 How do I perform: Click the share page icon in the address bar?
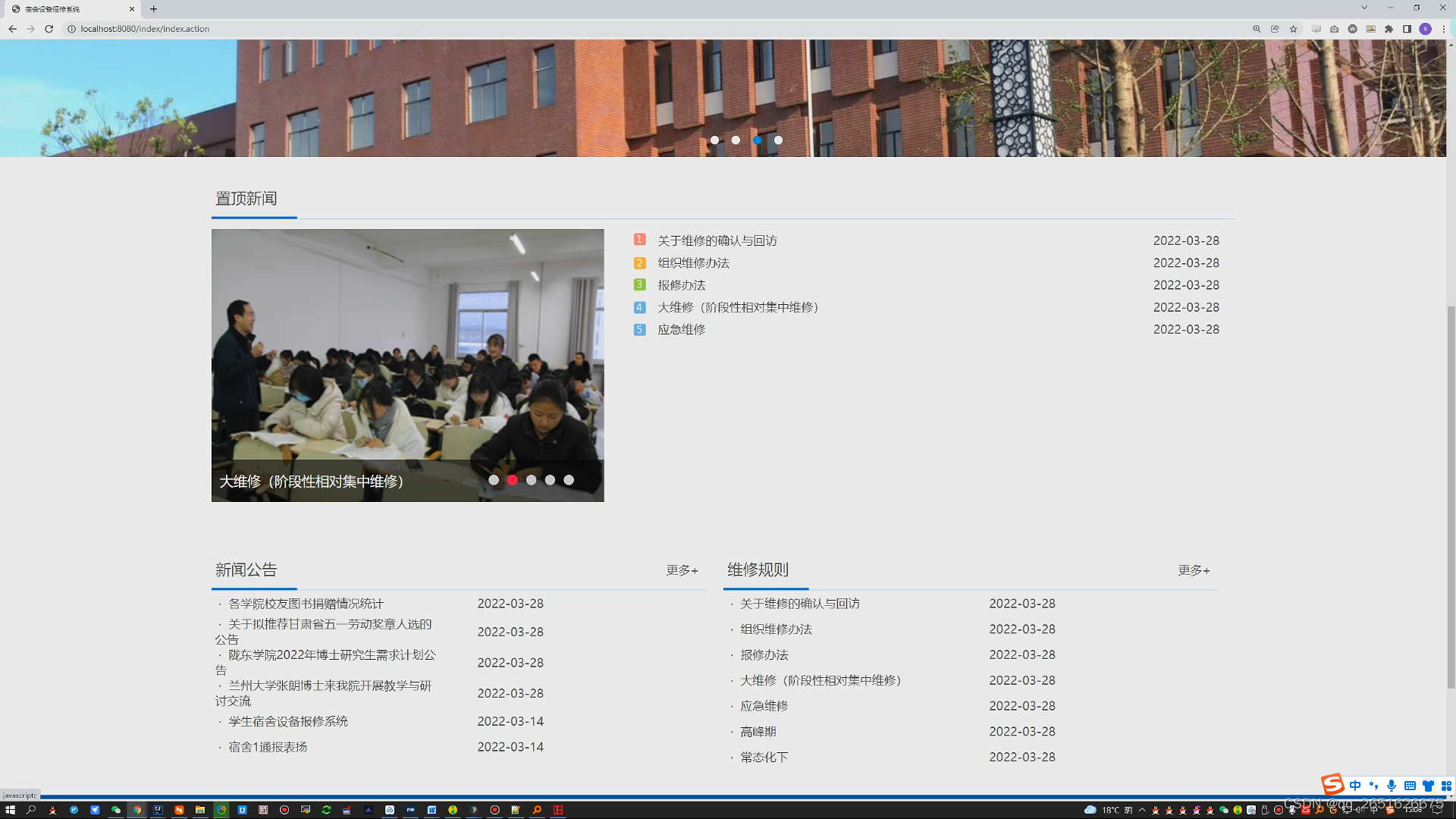coord(1275,29)
